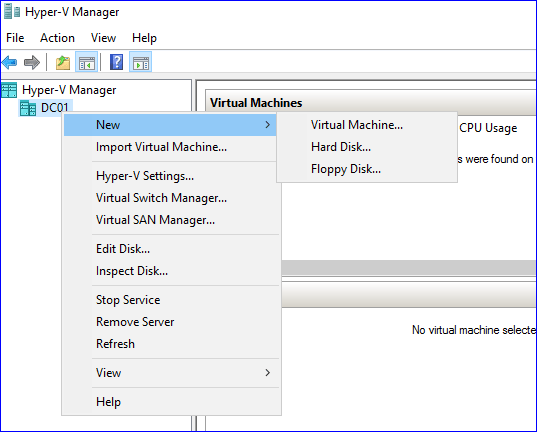The image size is (537, 432).
Task: Click the Forward arrow toolbar icon
Action: point(32,63)
